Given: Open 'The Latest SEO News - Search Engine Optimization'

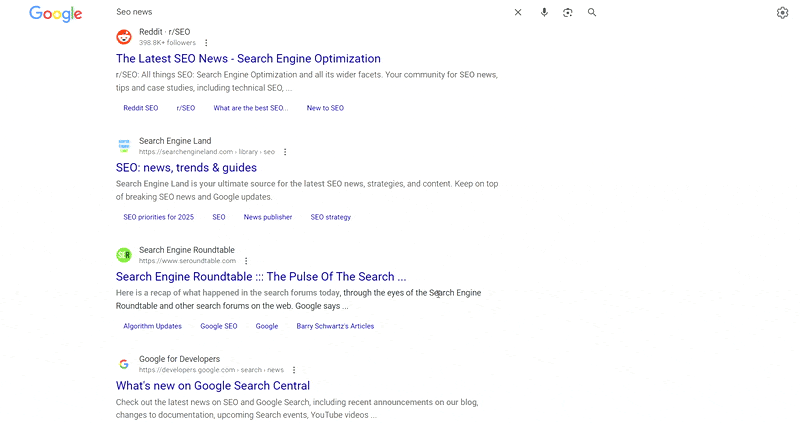Looking at the screenshot, I should [x=248, y=59].
